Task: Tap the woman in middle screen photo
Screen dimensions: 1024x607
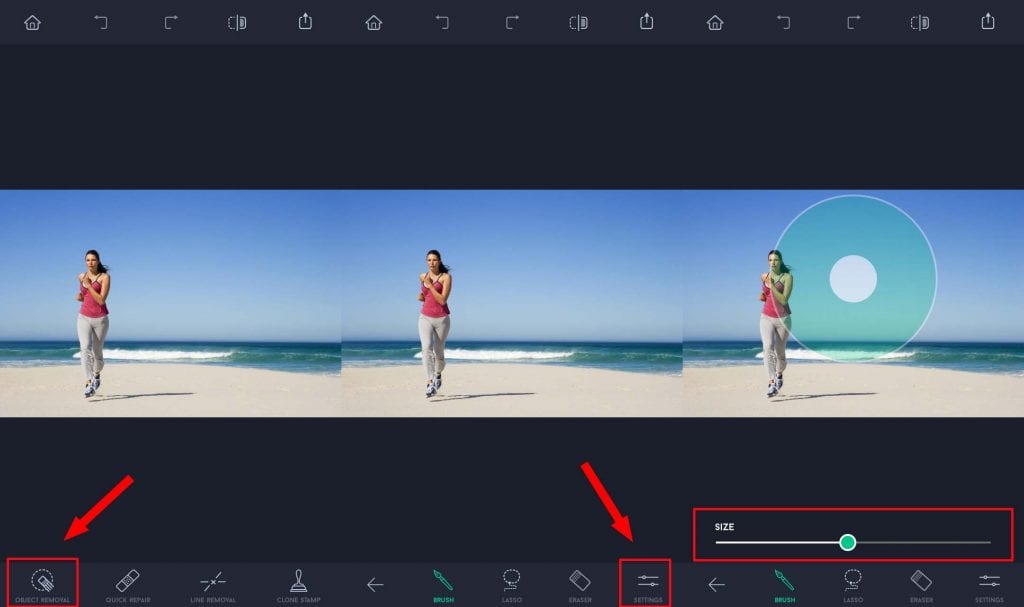Action: point(435,322)
